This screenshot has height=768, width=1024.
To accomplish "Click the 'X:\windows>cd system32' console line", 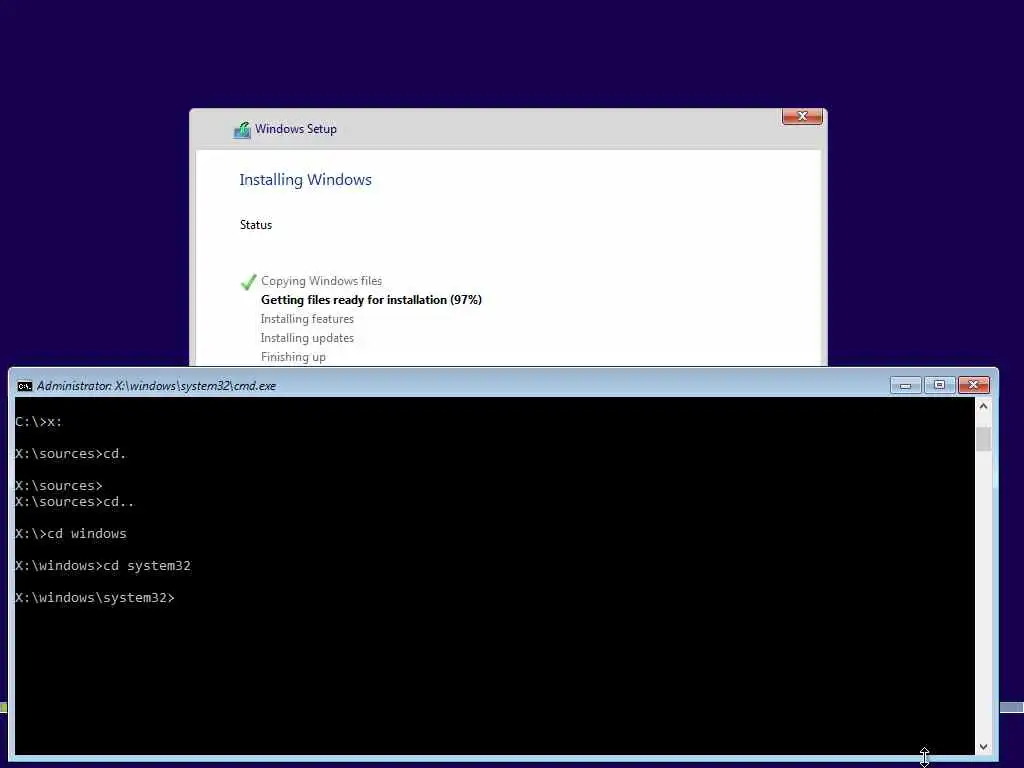I will 103,566.
